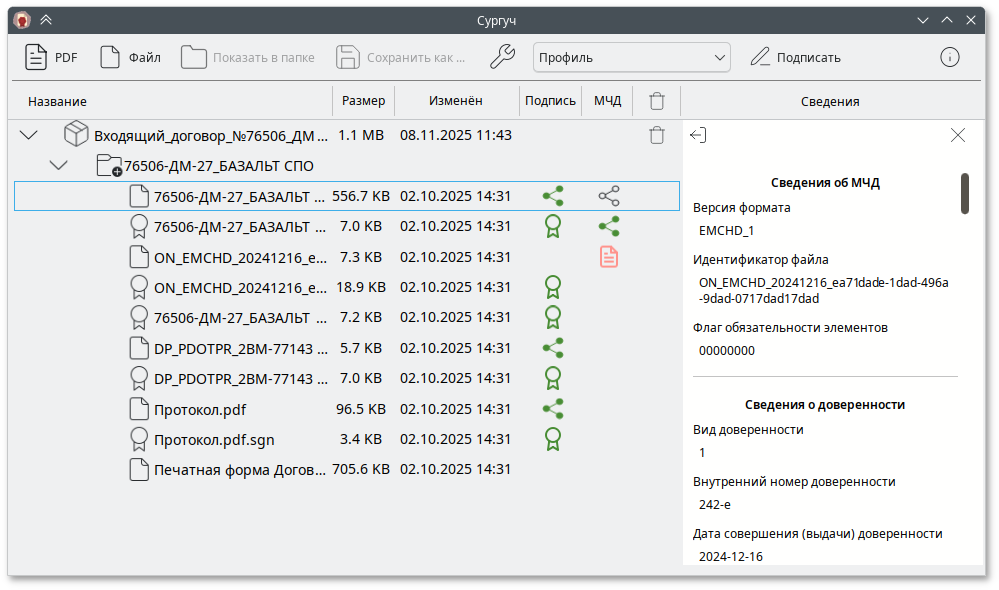999x590 pixels.
Task: Click the PDF toolbar button
Action: 51,57
